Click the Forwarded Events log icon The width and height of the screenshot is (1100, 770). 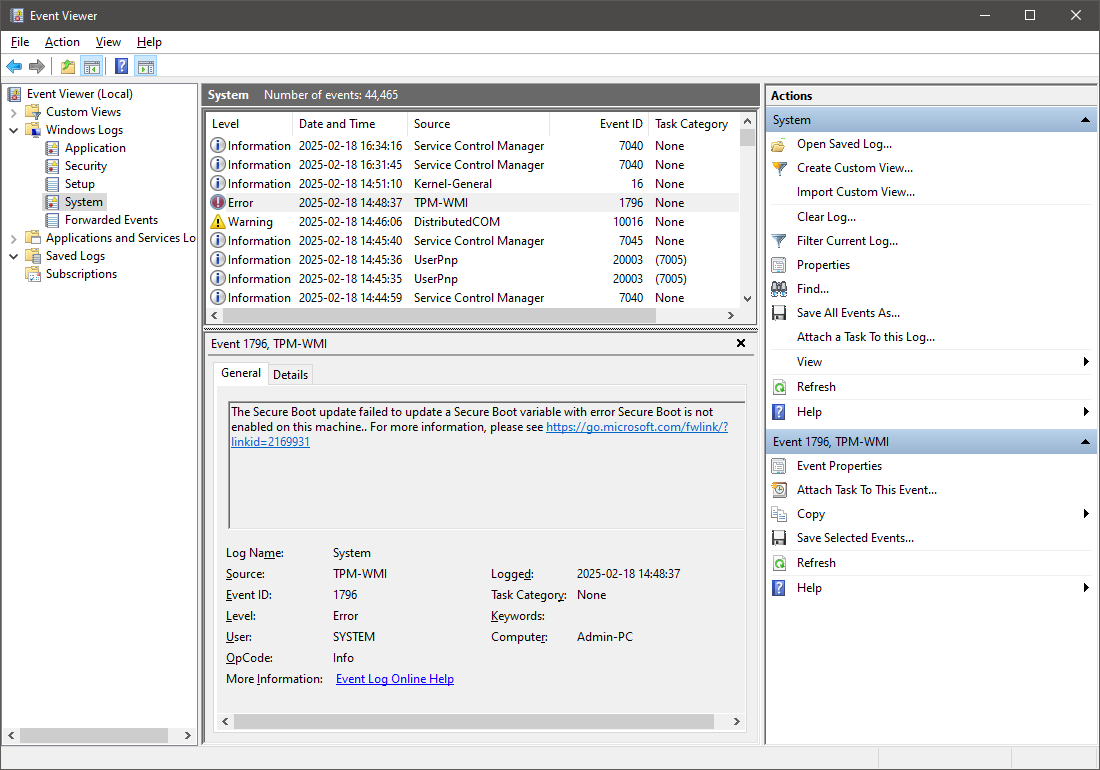click(52, 220)
